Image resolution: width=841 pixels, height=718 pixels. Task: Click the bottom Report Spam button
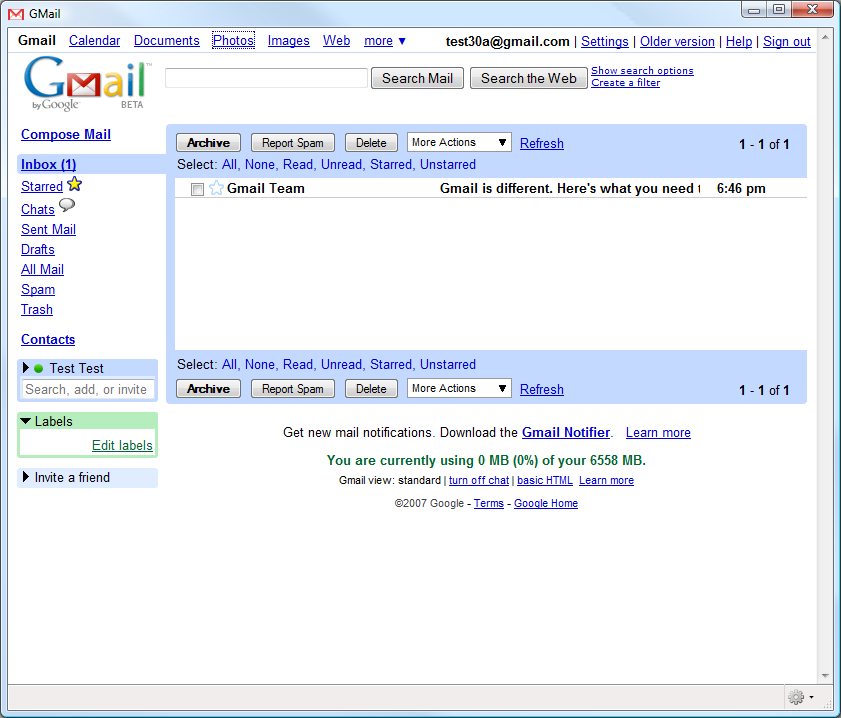pyautogui.click(x=293, y=389)
